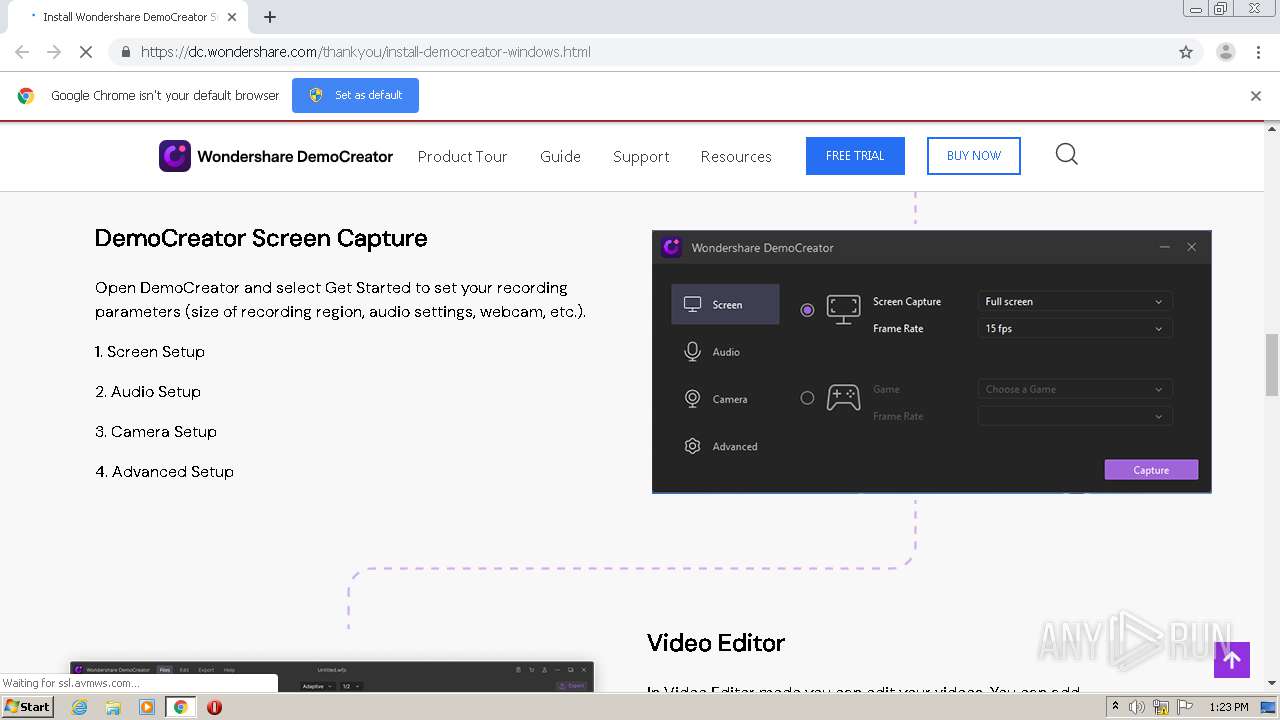Open Internet Explorer from the taskbar
The height and width of the screenshot is (720, 1280).
click(80, 707)
